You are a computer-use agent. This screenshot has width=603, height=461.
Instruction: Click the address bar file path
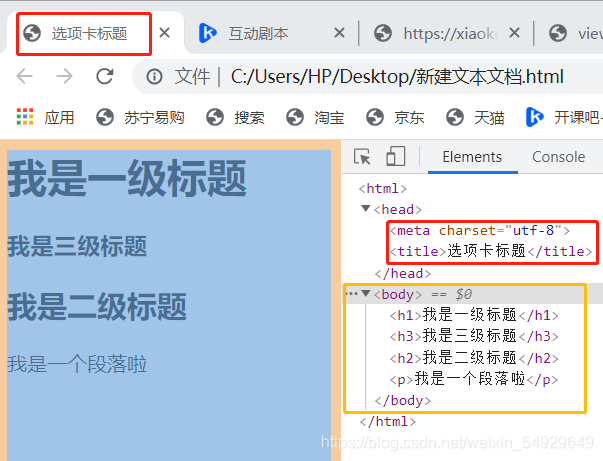pyautogui.click(x=397, y=77)
